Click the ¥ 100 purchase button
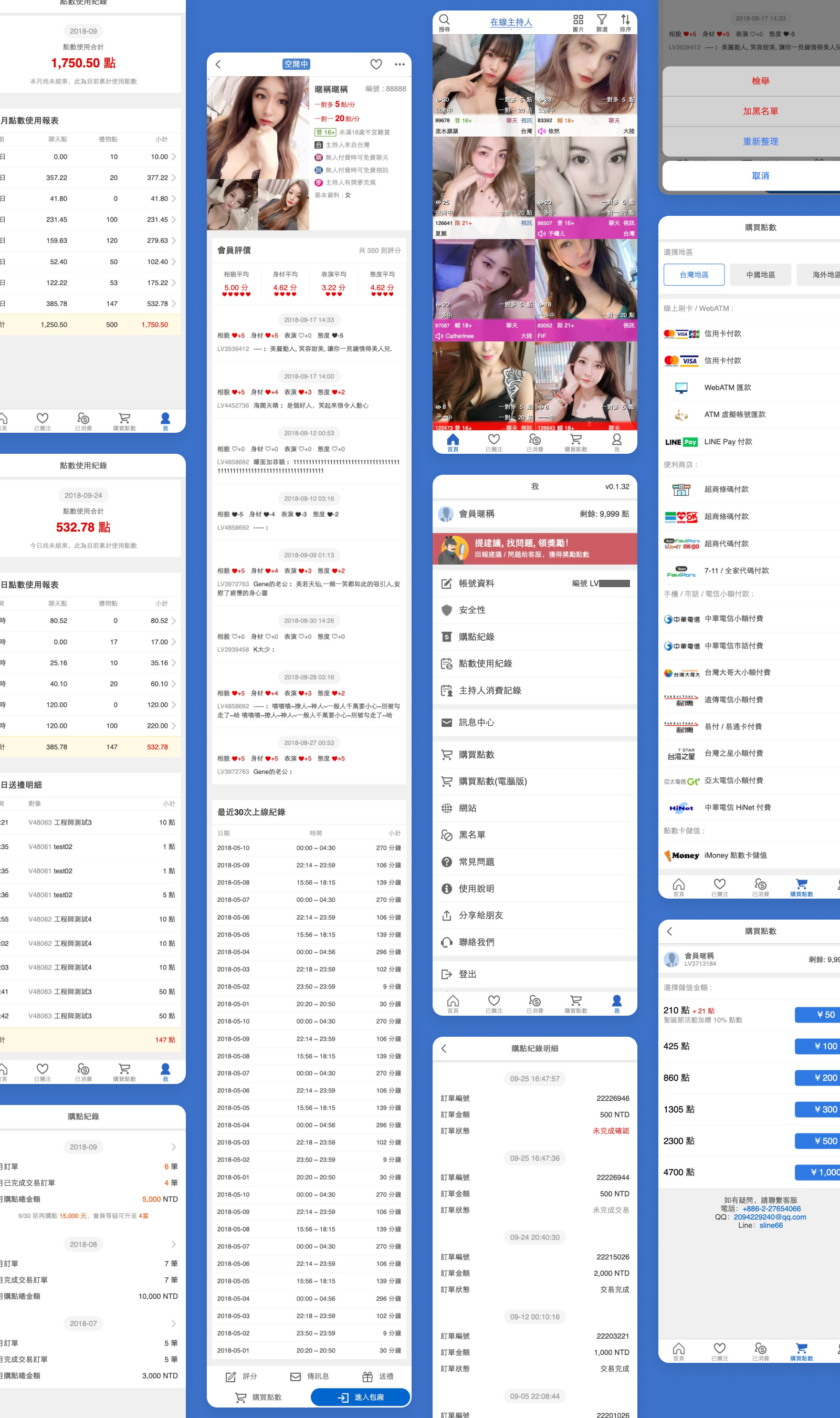Image resolution: width=840 pixels, height=1418 pixels. point(818,1046)
